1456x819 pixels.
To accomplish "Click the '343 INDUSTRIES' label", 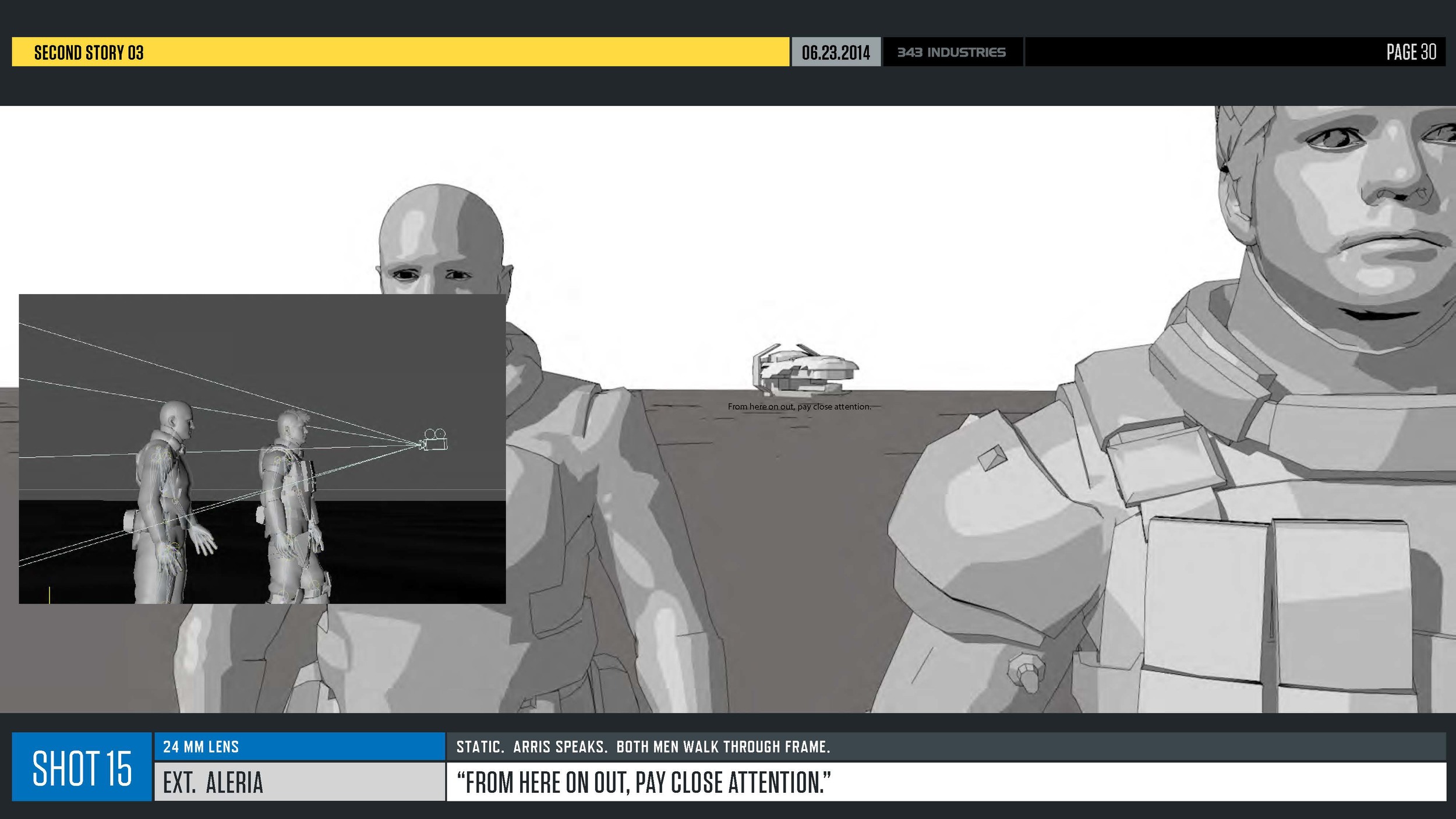I will [951, 52].
